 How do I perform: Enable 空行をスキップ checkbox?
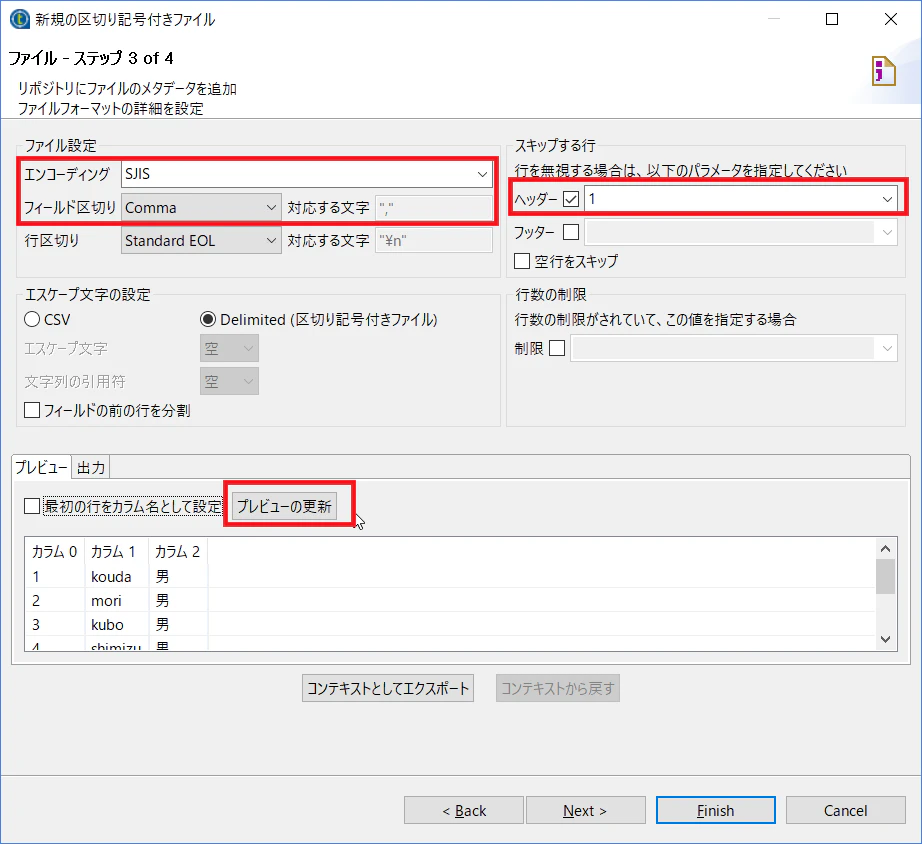click(x=522, y=261)
